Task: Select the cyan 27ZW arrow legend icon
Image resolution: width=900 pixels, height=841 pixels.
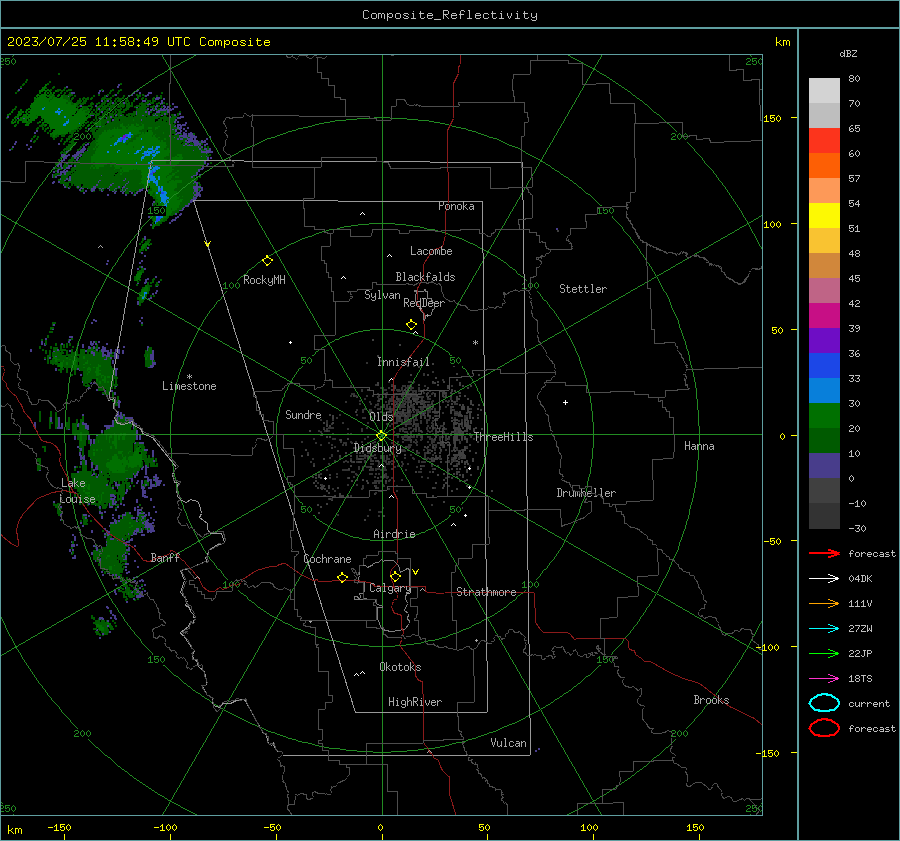Action: [824, 629]
